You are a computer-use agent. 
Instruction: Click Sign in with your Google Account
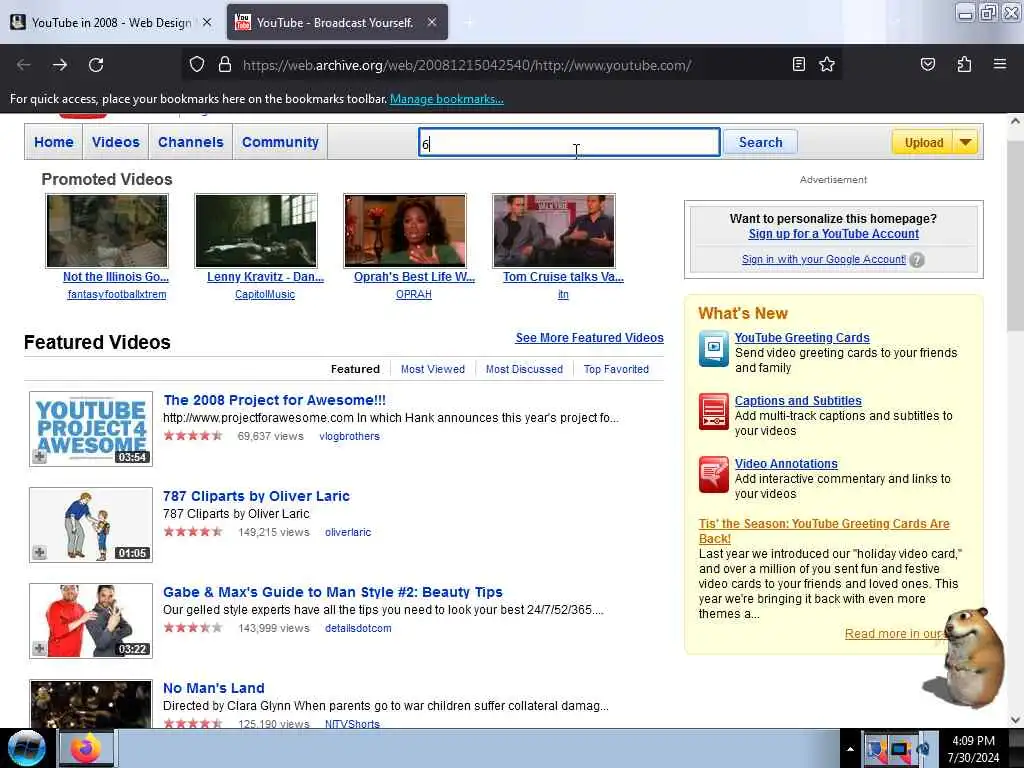824,259
